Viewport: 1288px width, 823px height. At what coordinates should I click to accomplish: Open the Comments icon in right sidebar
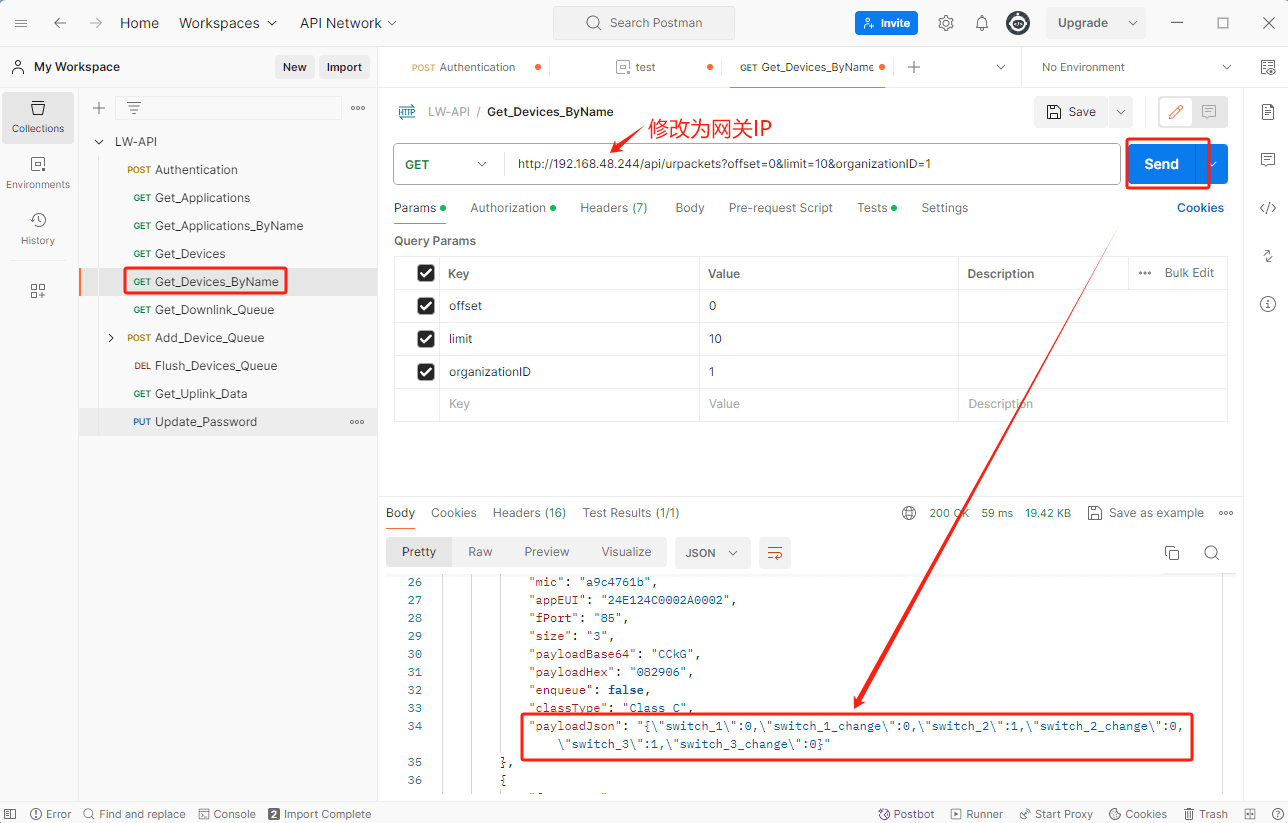click(1268, 160)
